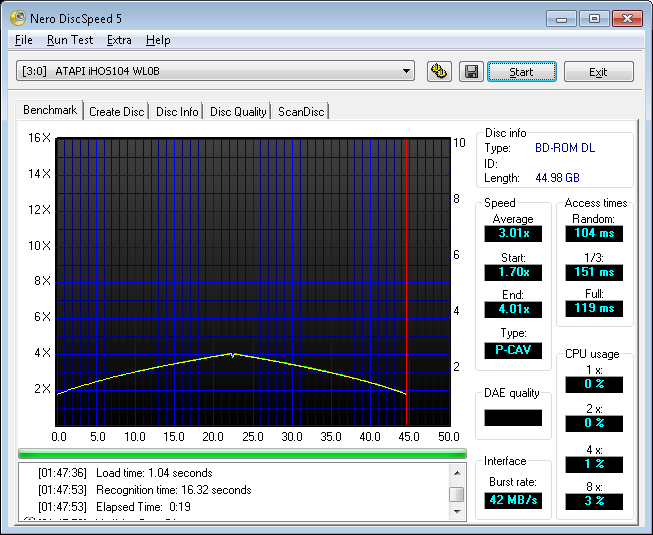
Task: Open the Extra menu
Action: 119,40
